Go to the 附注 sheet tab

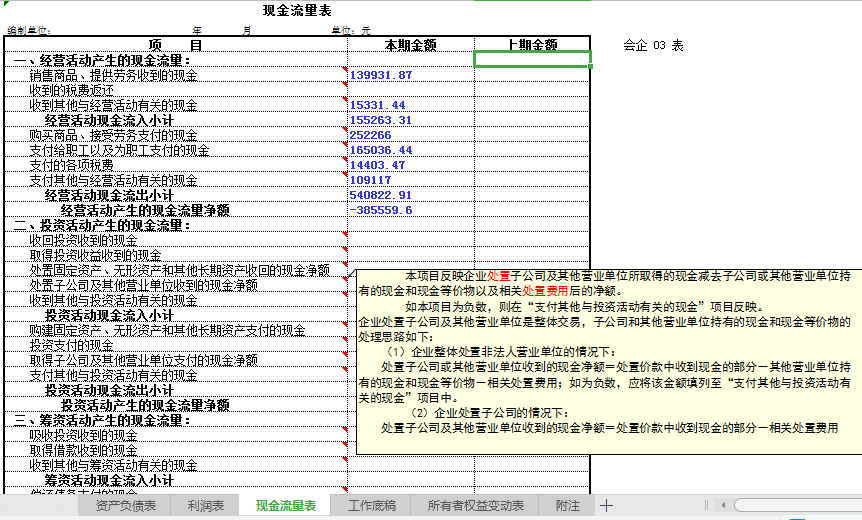click(x=568, y=505)
